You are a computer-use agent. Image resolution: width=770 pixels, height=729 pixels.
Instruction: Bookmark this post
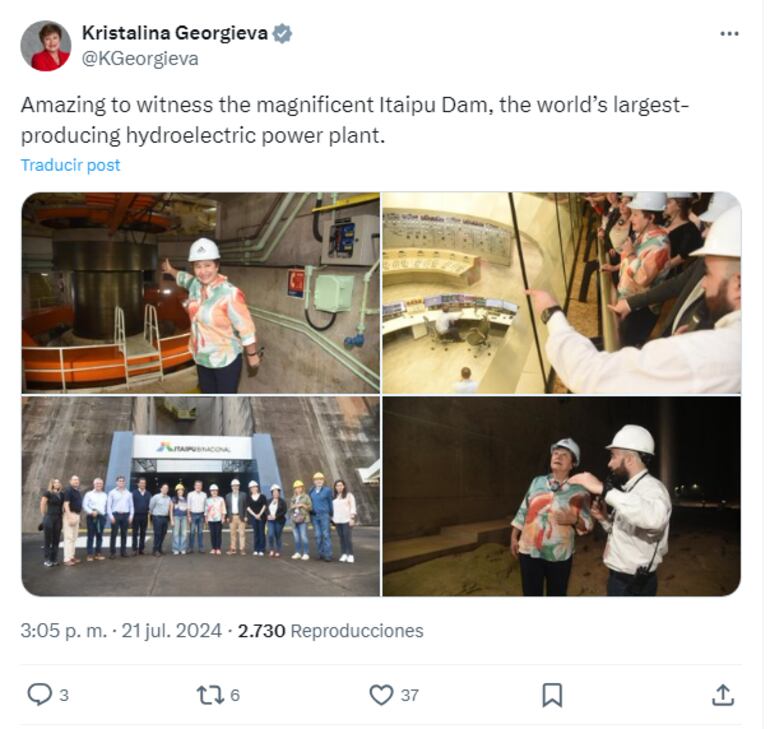coord(552,695)
